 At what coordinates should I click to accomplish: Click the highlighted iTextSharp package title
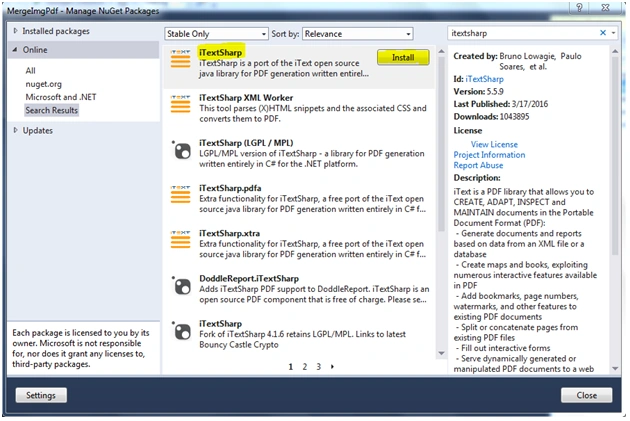[x=221, y=52]
